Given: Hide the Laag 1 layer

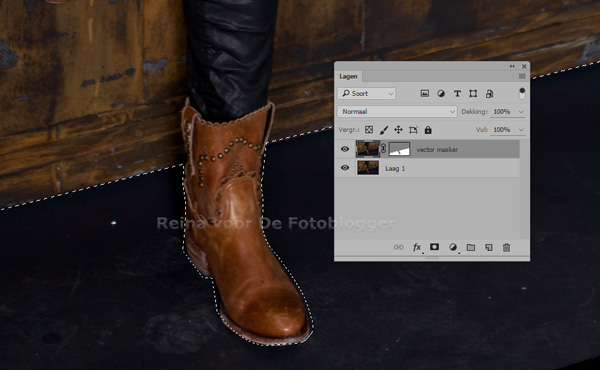Looking at the screenshot, I should (x=345, y=168).
